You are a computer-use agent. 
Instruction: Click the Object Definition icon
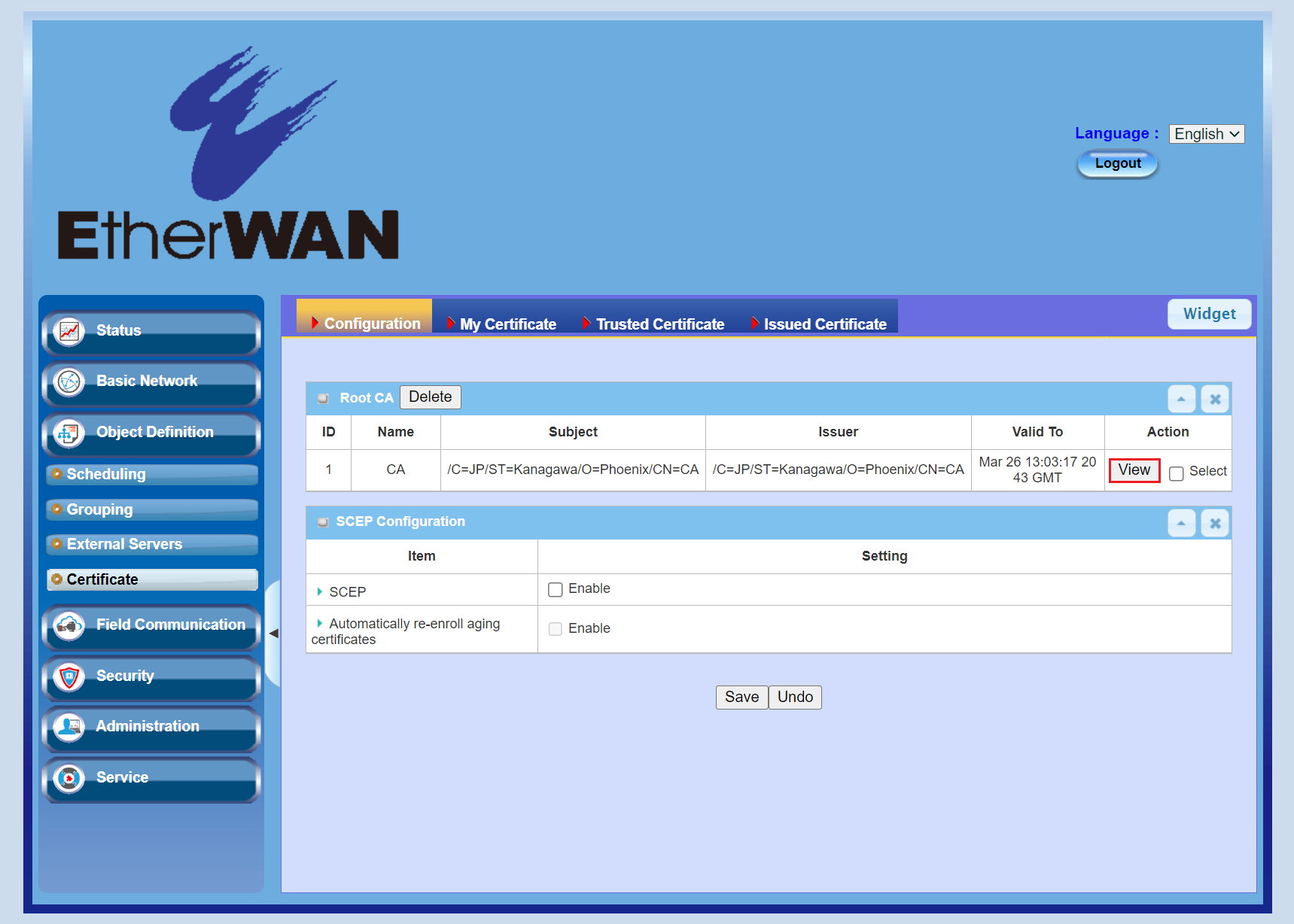(69, 433)
